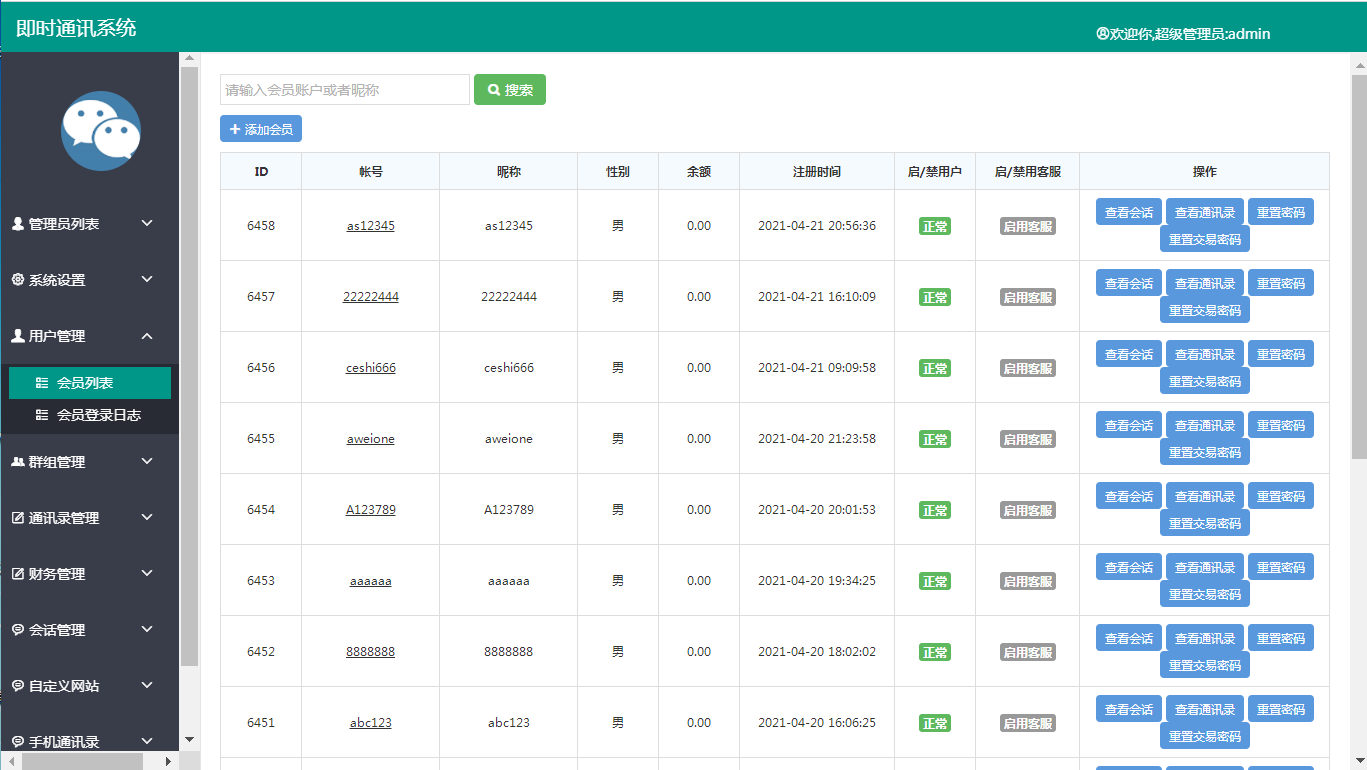The image size is (1367, 770).
Task: Click the admin user icon in header
Action: coord(1102,33)
